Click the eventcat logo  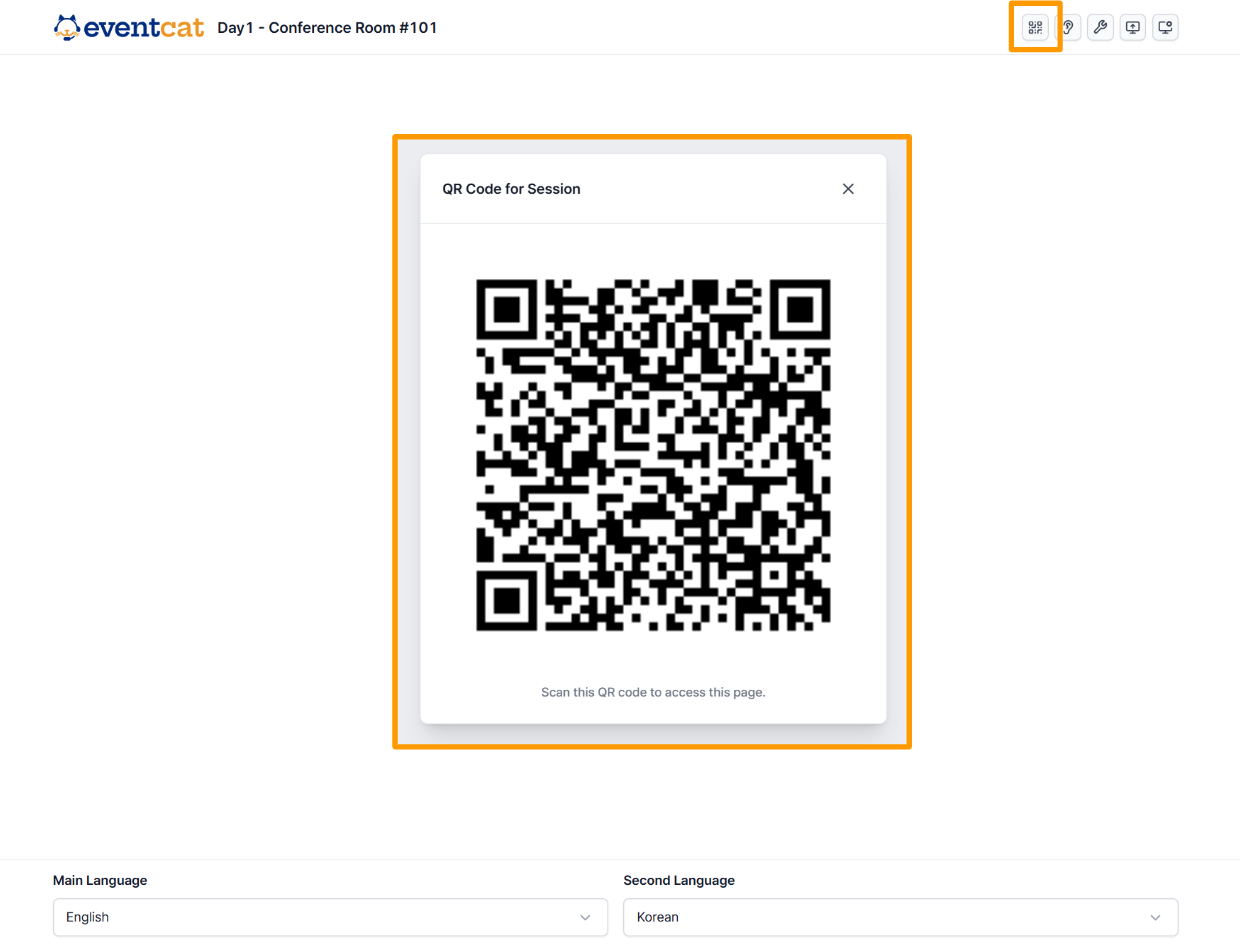(x=129, y=27)
